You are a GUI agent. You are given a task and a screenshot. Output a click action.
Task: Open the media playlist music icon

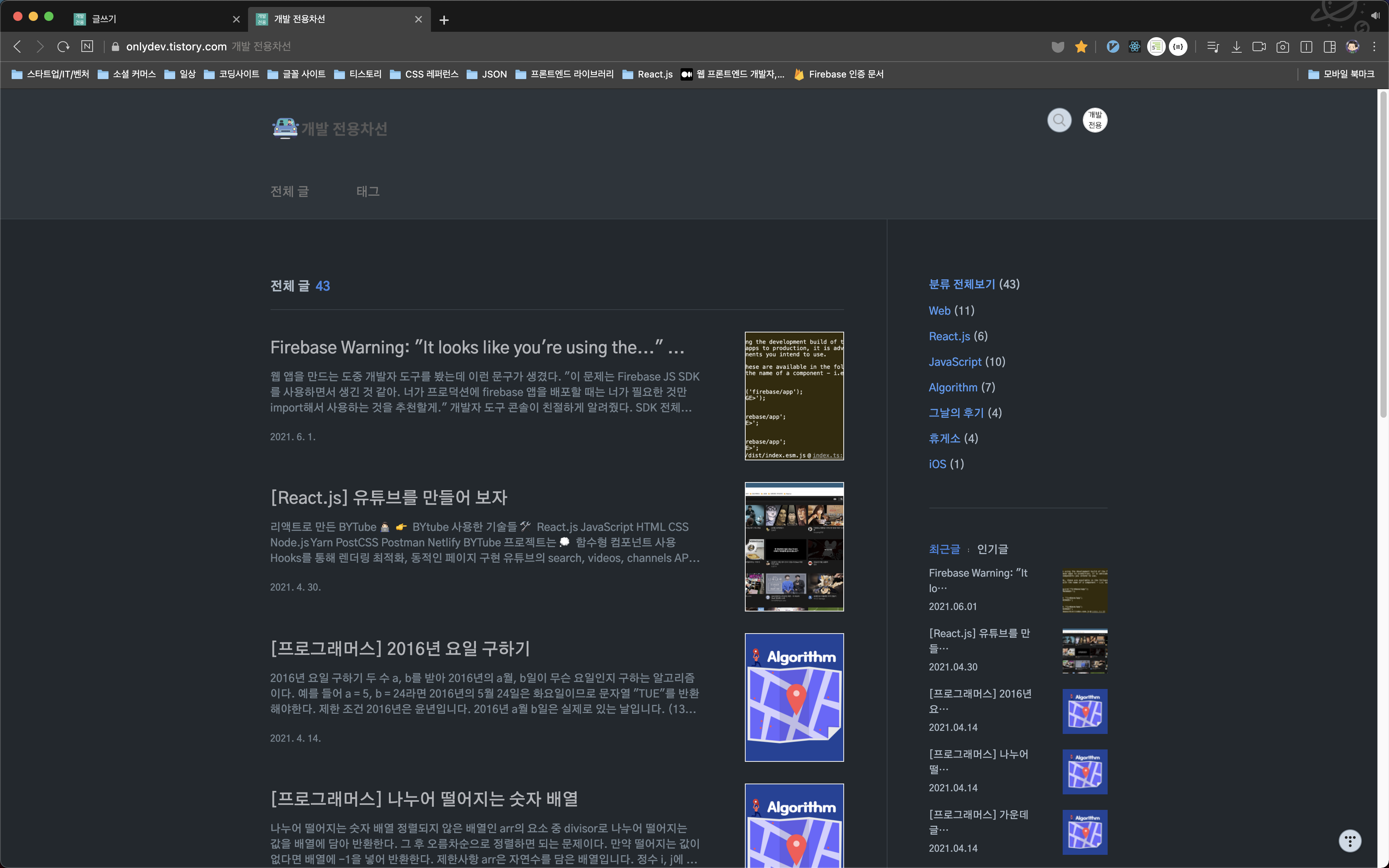[x=1213, y=46]
